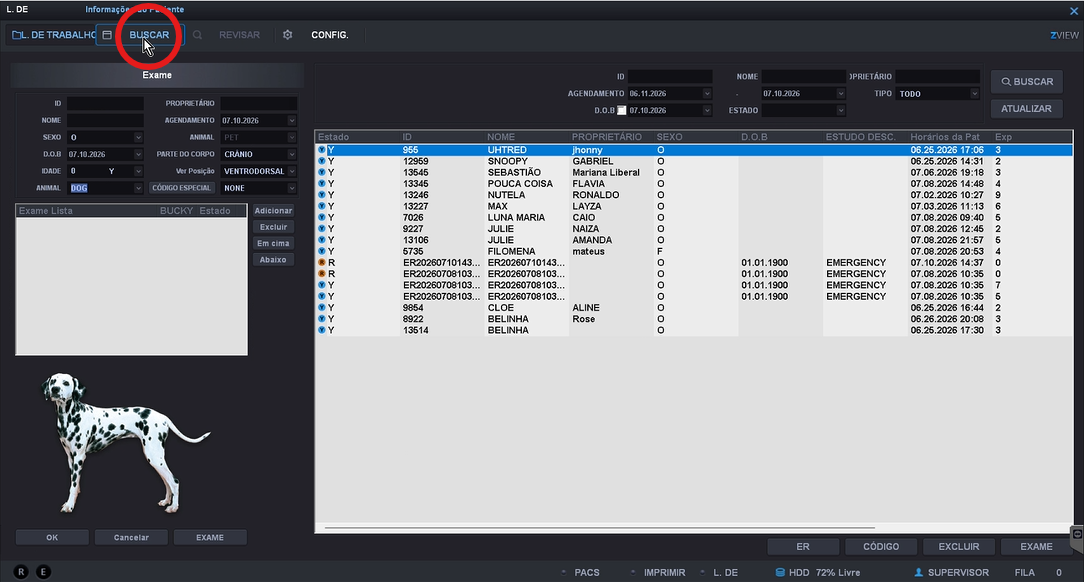Open the L. DE TRABALHO folder icon
Image resolution: width=1084 pixels, height=582 pixels.
(17, 35)
